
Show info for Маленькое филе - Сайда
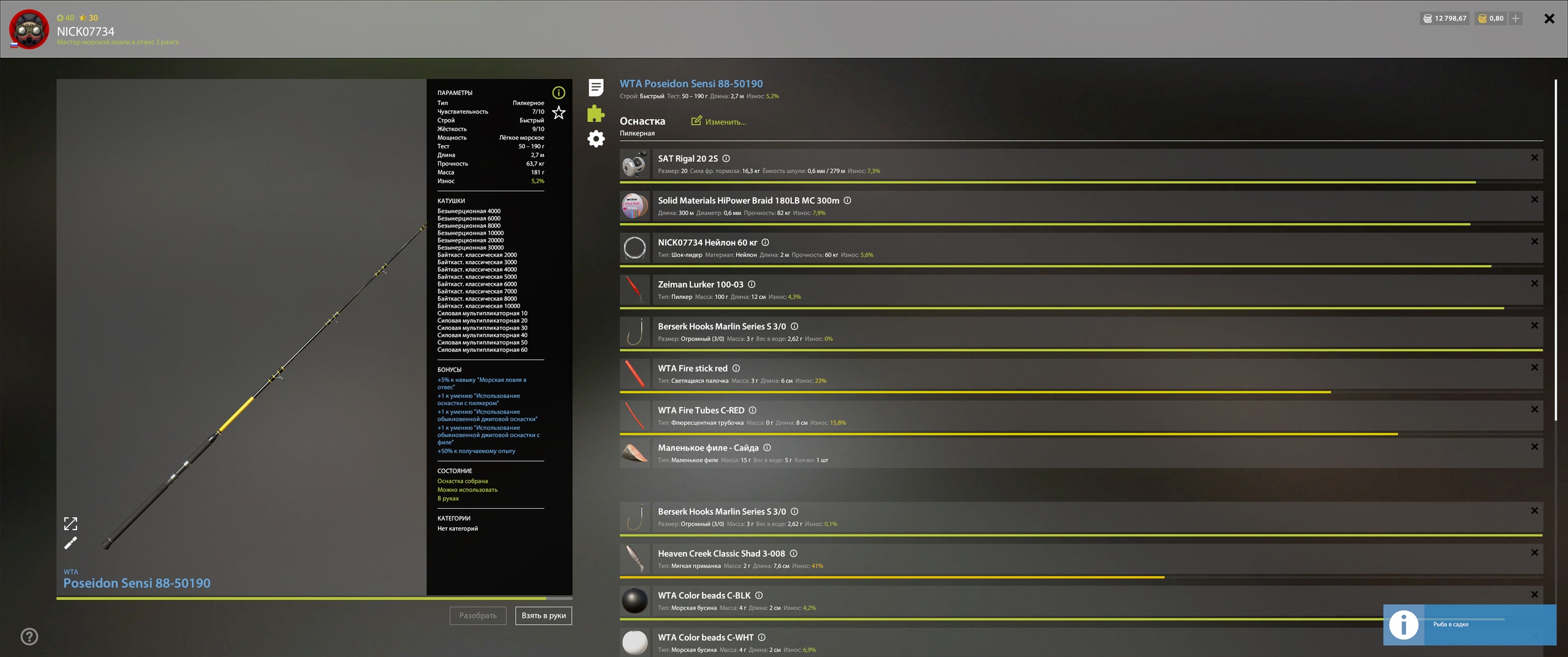tap(767, 447)
